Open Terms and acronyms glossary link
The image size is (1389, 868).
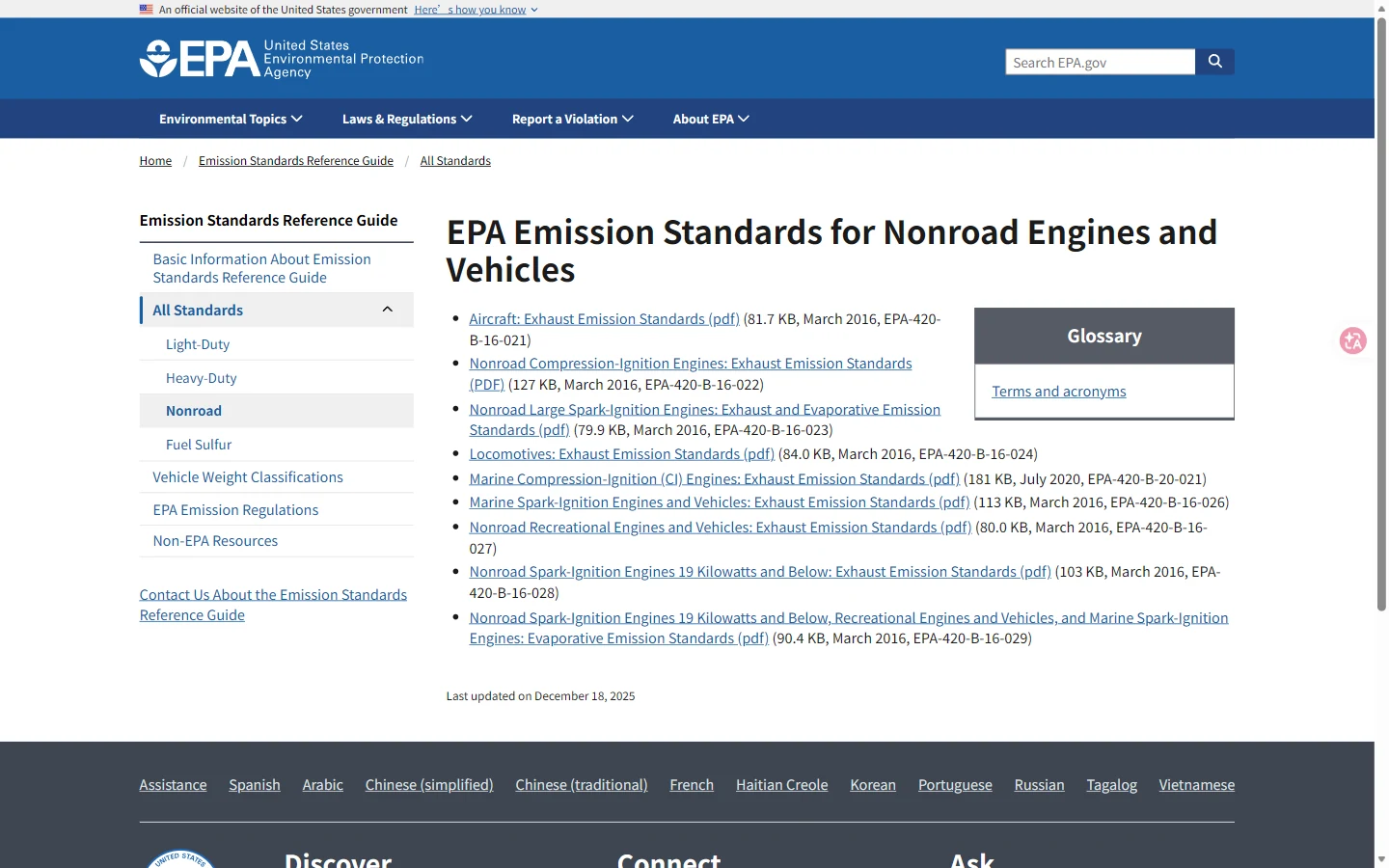(x=1059, y=392)
